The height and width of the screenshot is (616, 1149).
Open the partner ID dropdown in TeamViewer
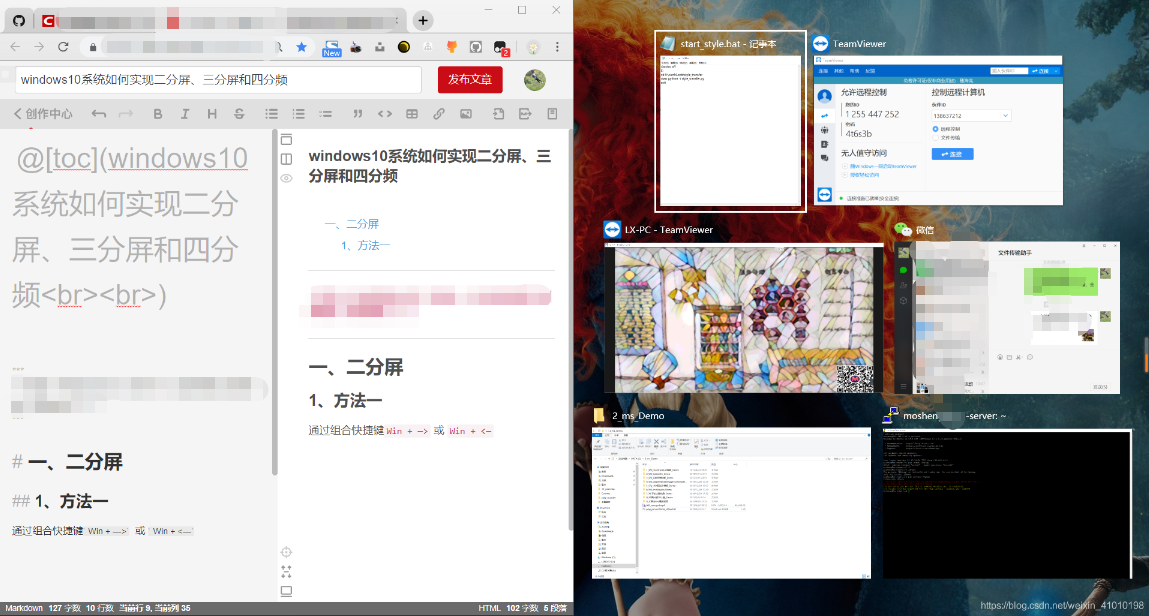click(1006, 116)
